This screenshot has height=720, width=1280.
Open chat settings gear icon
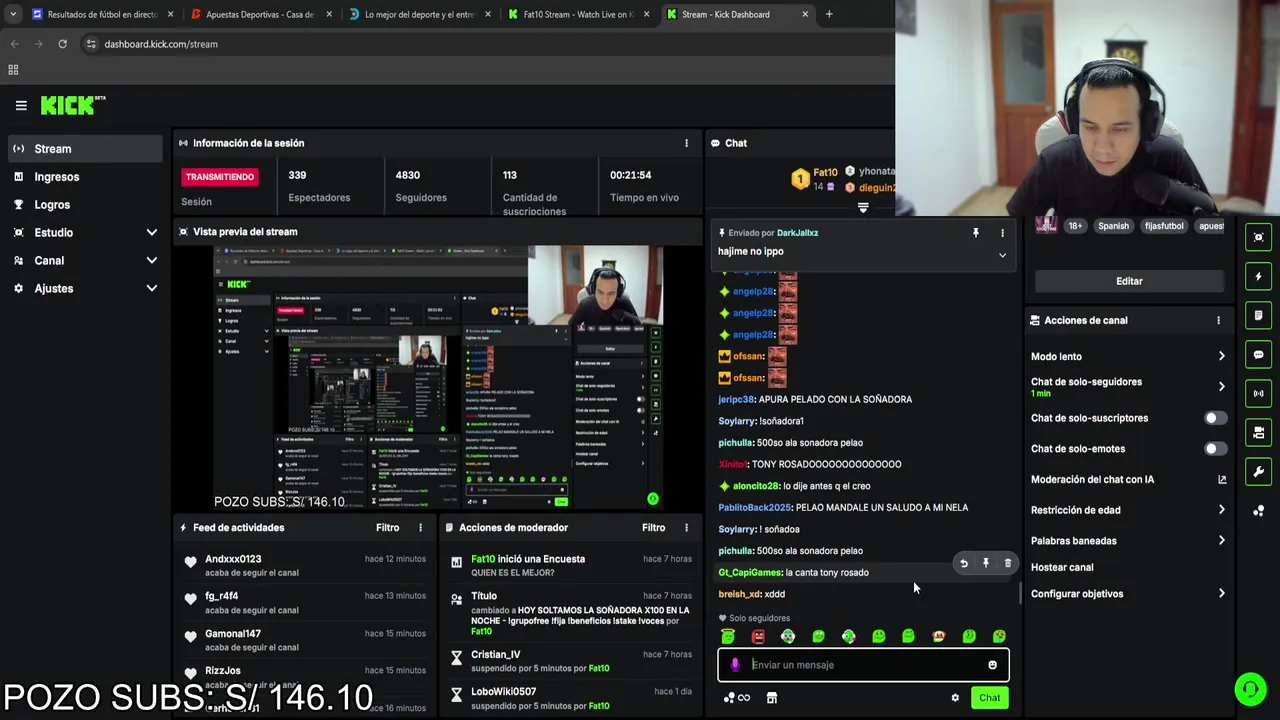point(955,698)
